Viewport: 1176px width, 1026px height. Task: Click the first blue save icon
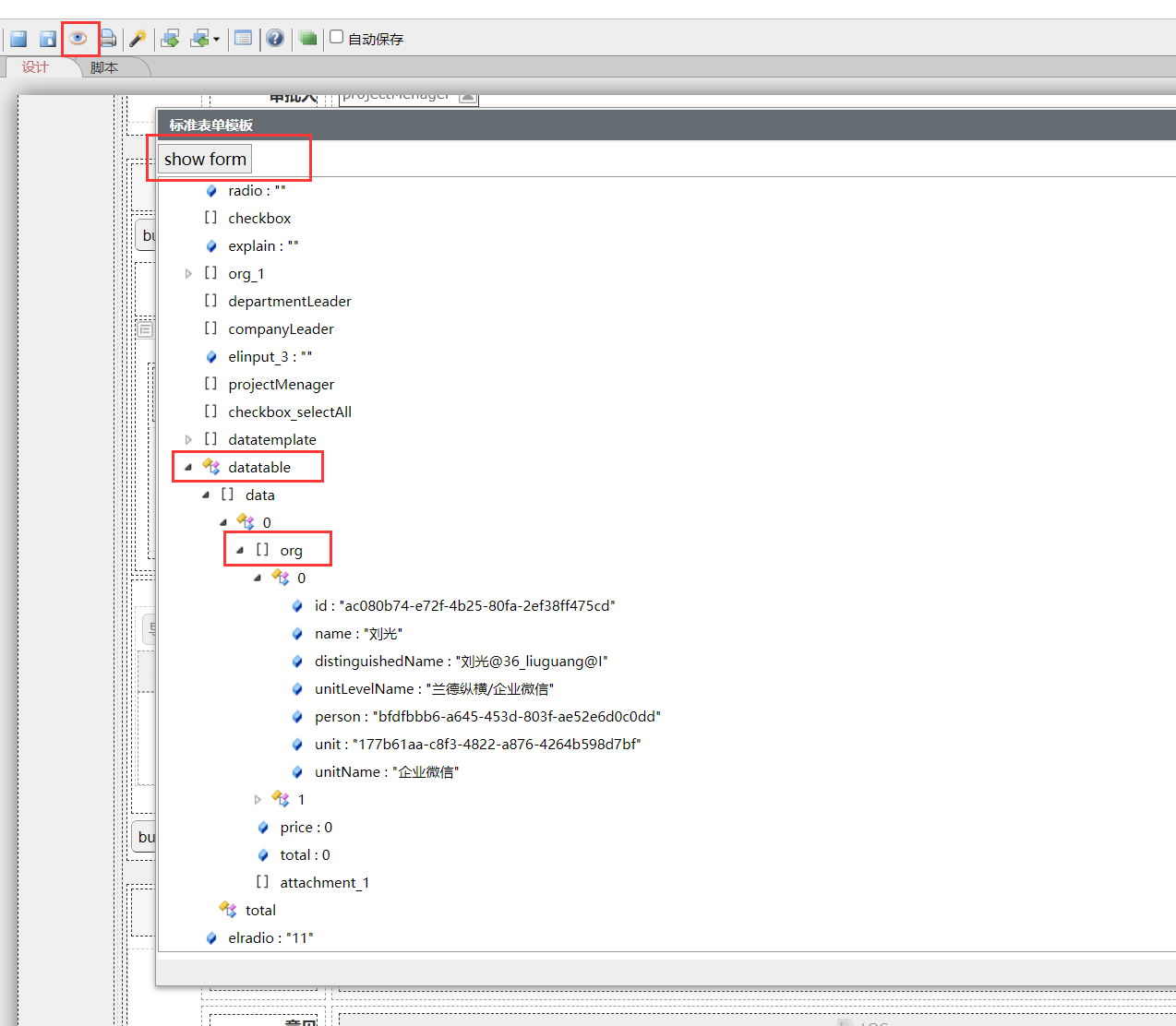point(18,39)
